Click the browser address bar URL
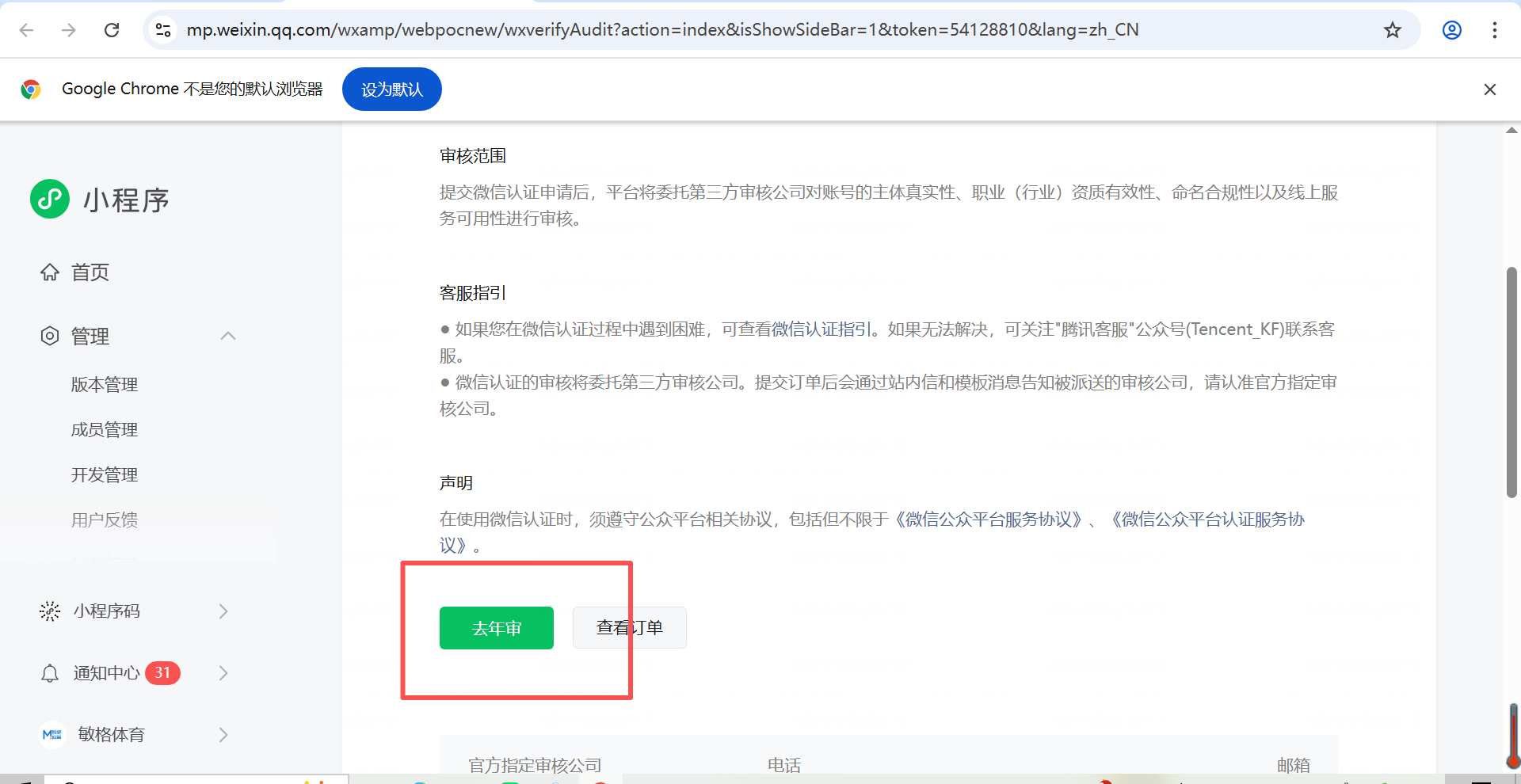This screenshot has width=1521, height=784. coord(662,30)
